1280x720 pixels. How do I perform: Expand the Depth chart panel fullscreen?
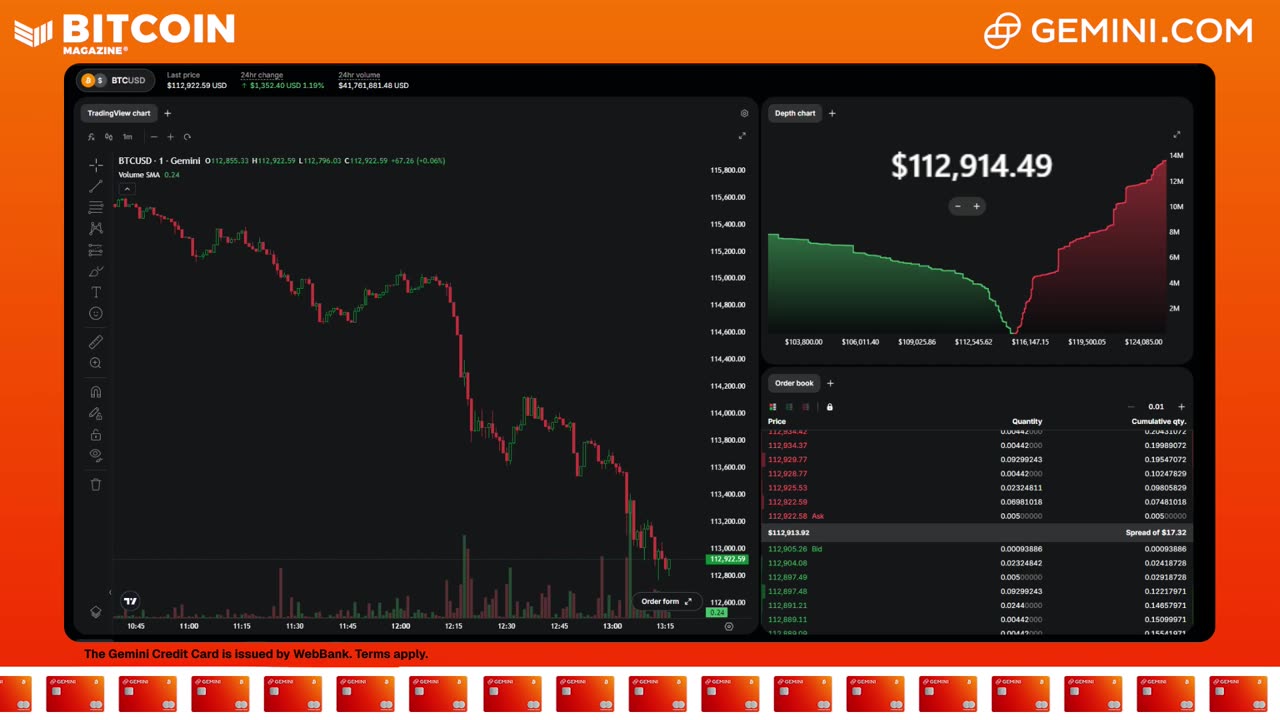(x=1177, y=134)
